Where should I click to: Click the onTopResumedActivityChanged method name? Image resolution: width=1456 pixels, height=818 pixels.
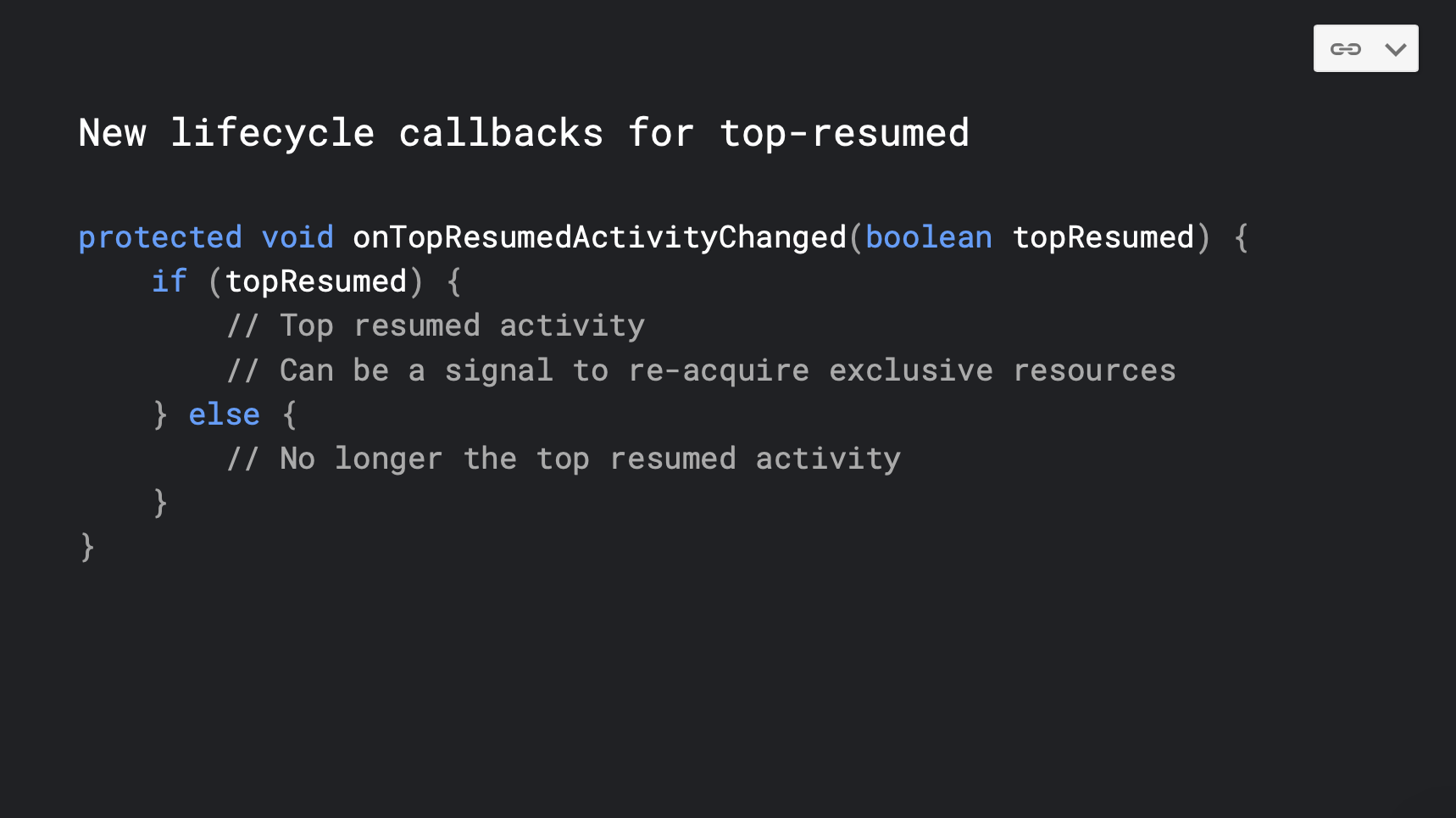click(x=599, y=237)
